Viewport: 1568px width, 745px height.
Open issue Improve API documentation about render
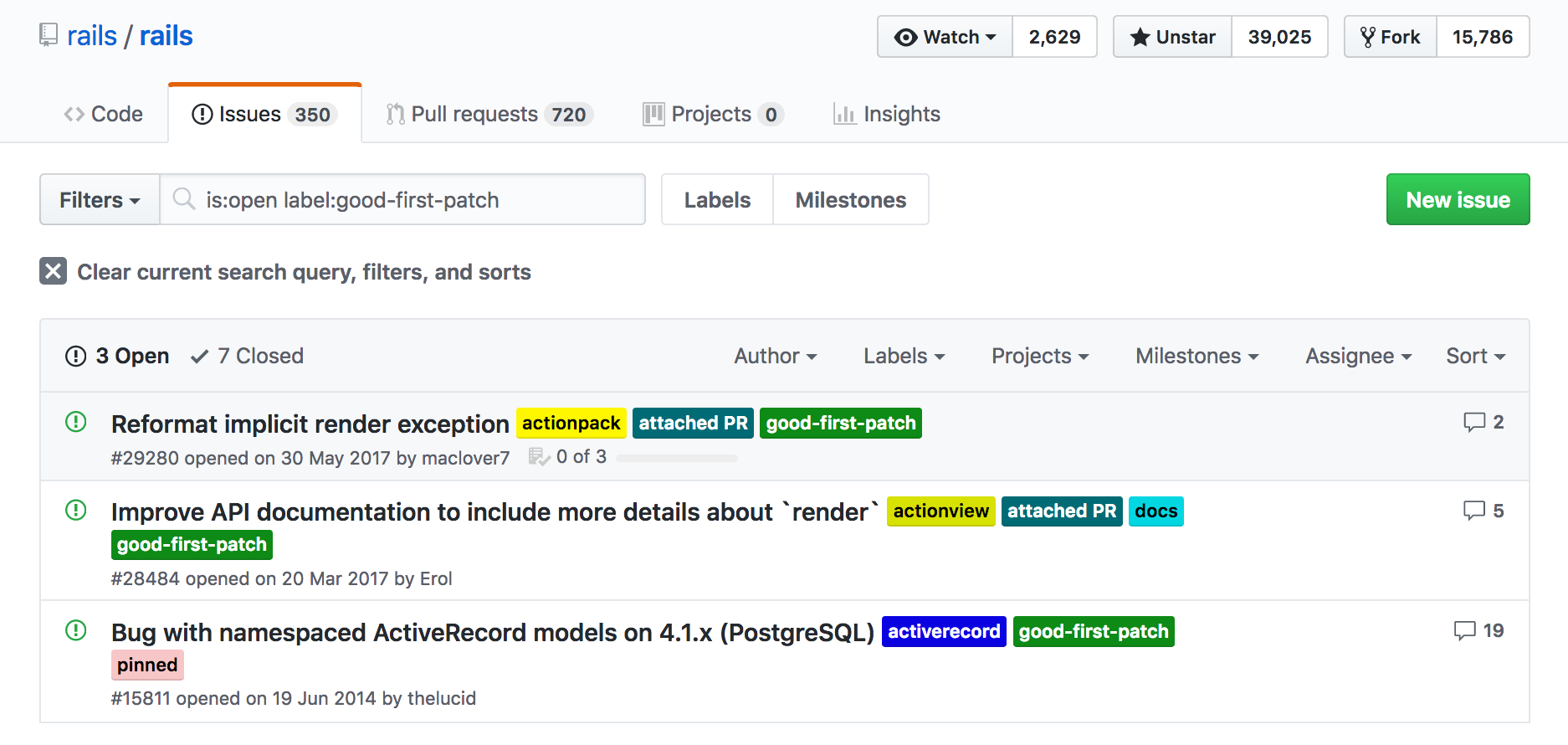[495, 511]
